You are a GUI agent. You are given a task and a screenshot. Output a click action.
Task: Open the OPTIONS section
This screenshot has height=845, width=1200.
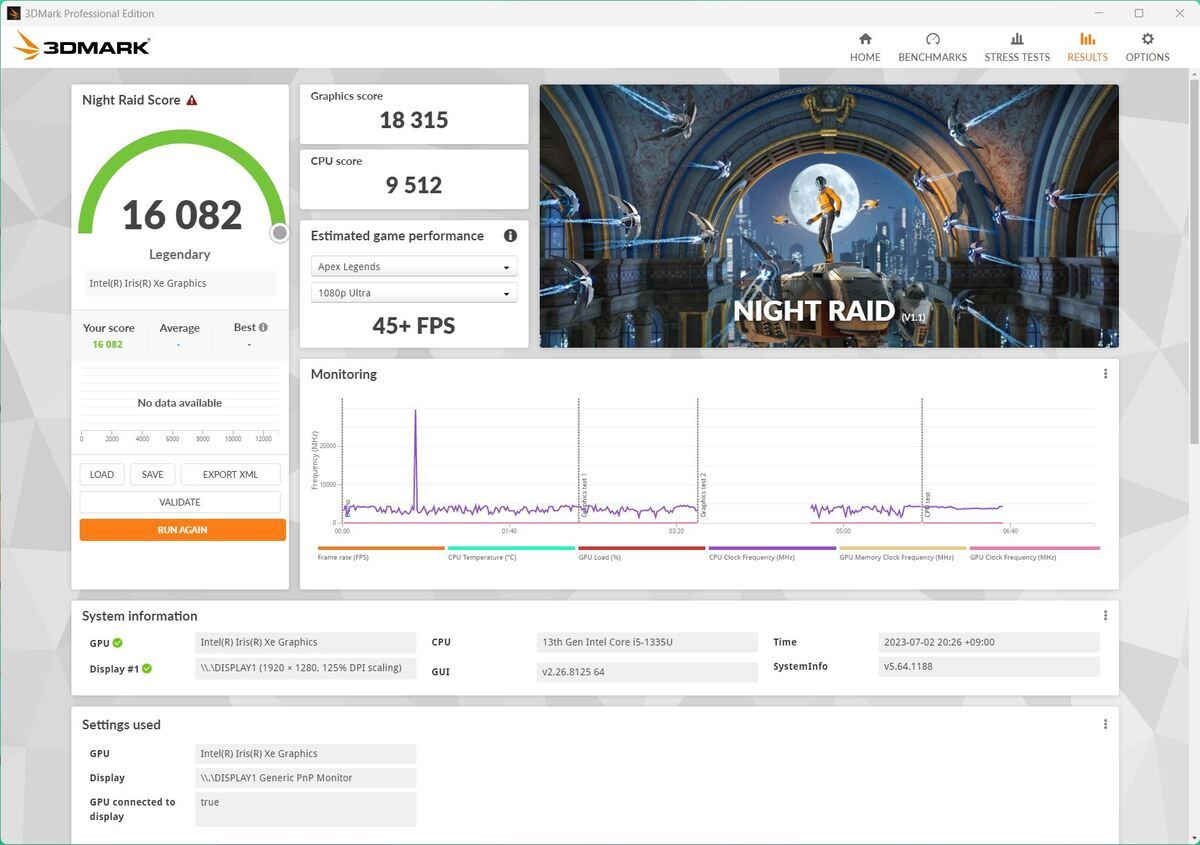pos(1147,47)
